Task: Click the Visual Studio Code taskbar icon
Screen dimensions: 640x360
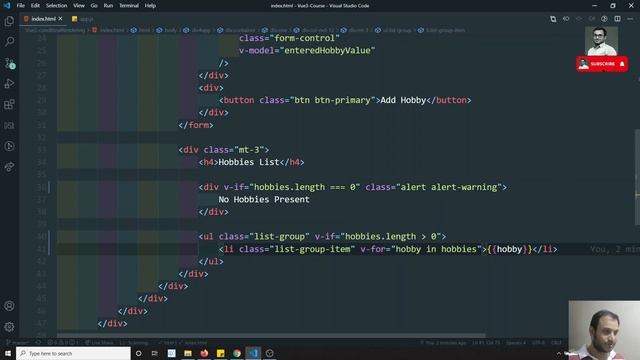Action: pyautogui.click(x=253, y=353)
